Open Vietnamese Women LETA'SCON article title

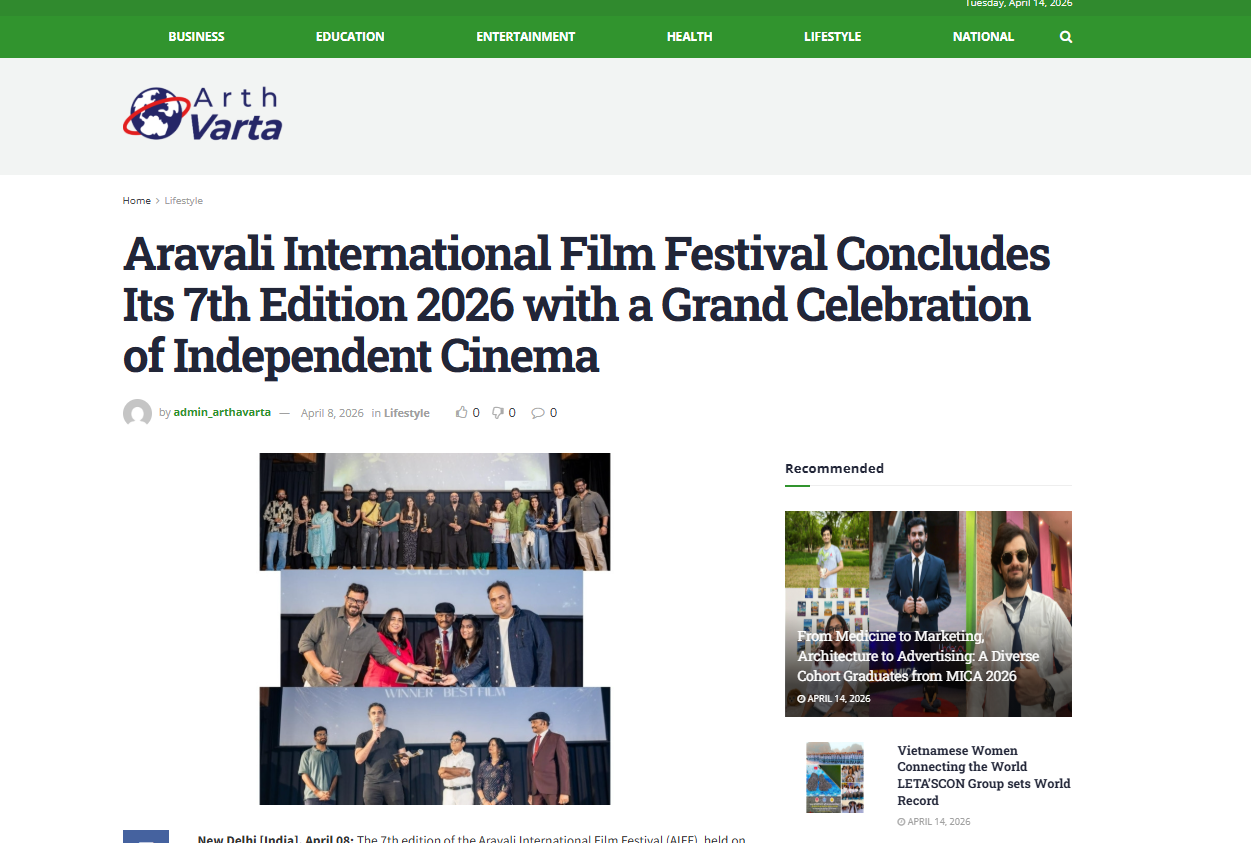click(983, 775)
